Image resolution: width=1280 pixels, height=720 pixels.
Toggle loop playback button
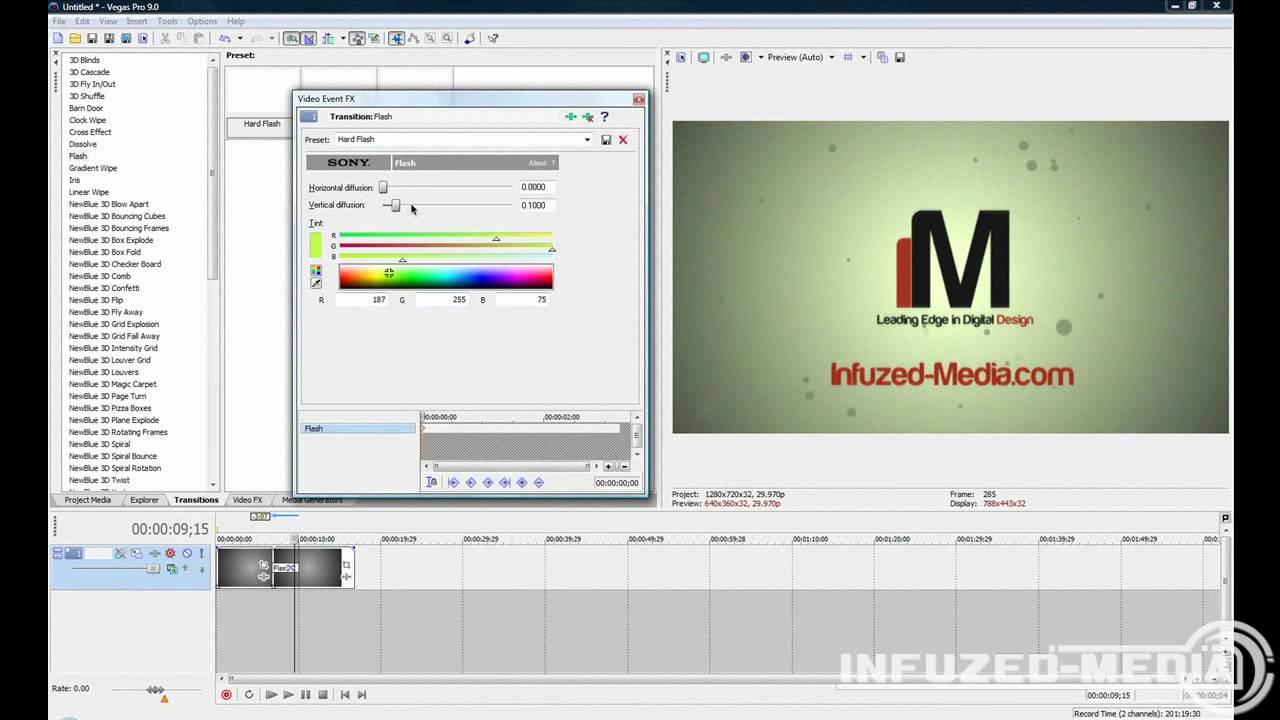[249, 694]
